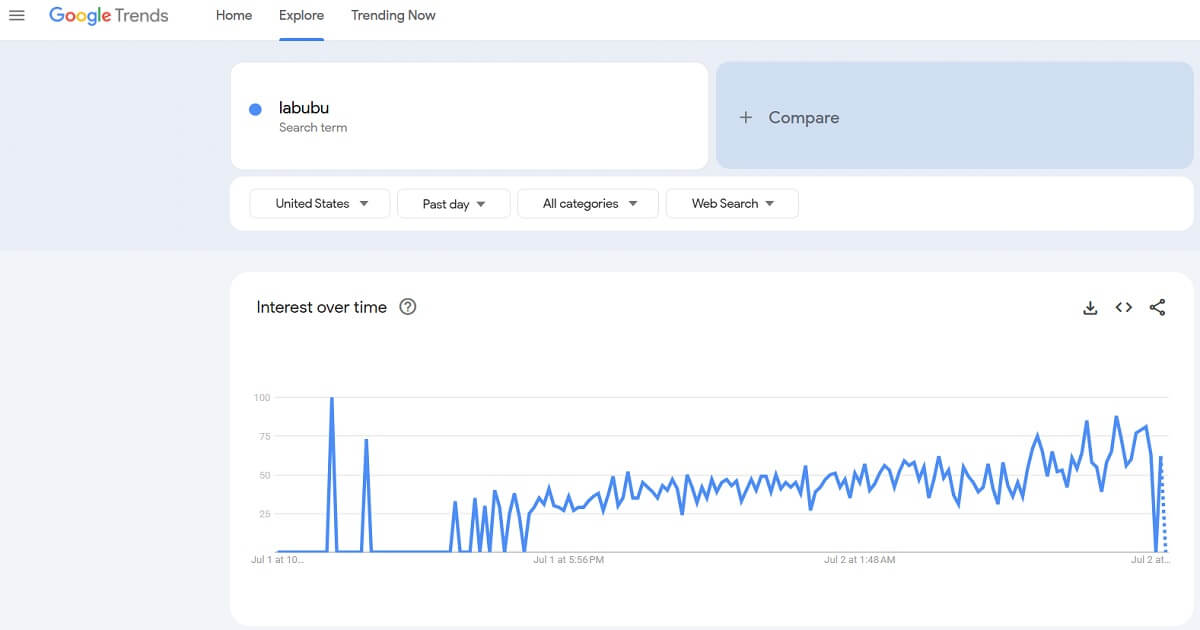Screen dimensions: 1200x630
Task: Open the hamburger main menu
Action: [16, 15]
